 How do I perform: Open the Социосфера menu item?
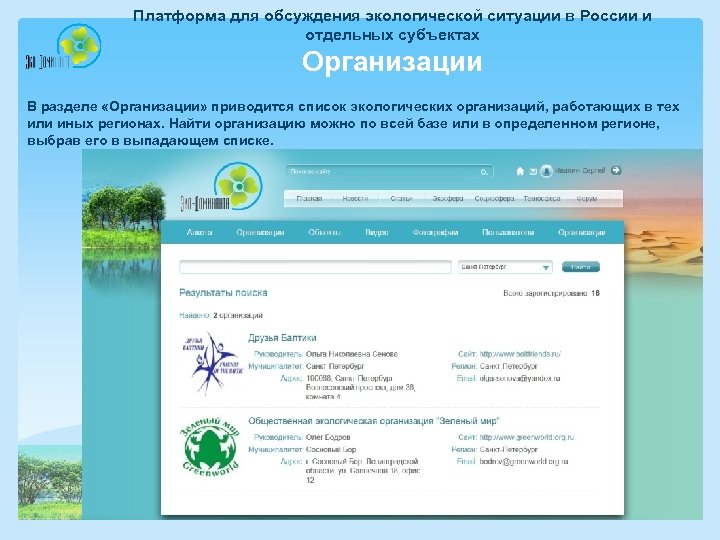[x=494, y=198]
